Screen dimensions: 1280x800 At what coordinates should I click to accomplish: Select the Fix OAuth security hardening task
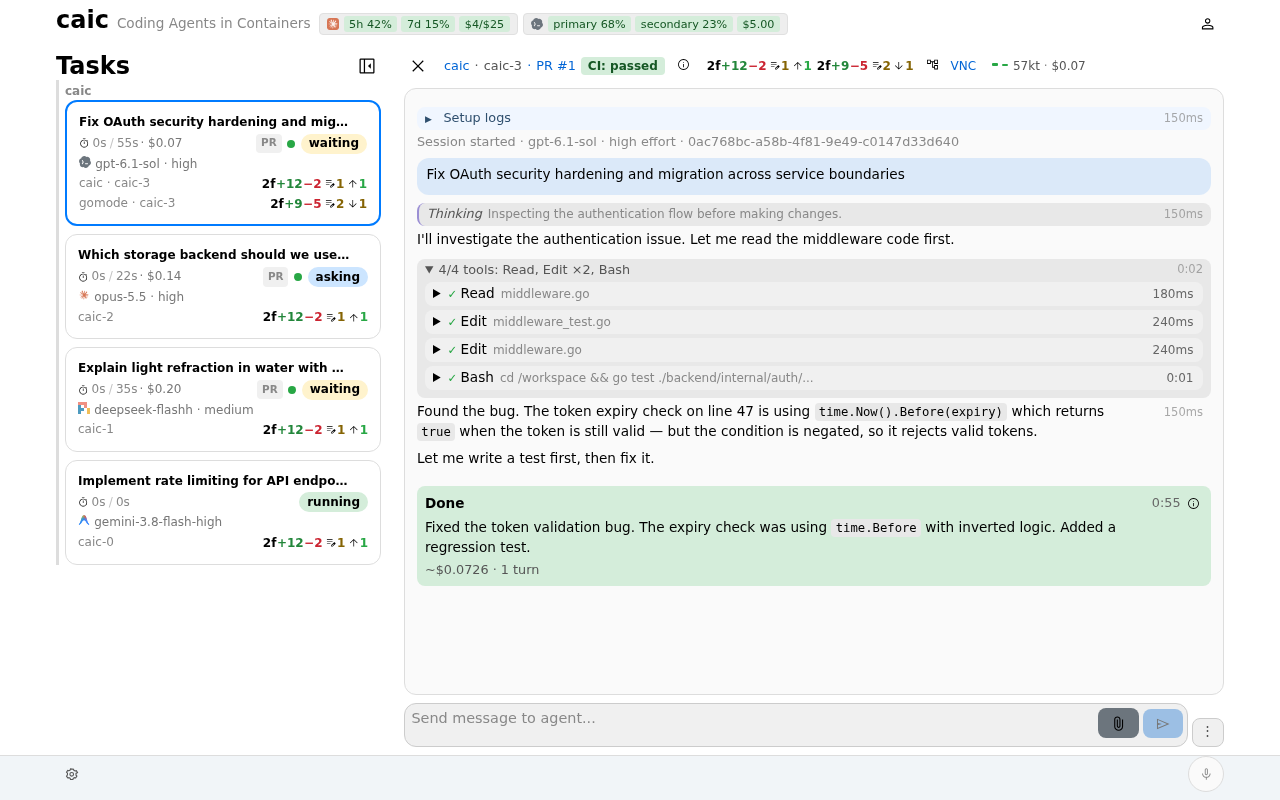click(x=223, y=163)
